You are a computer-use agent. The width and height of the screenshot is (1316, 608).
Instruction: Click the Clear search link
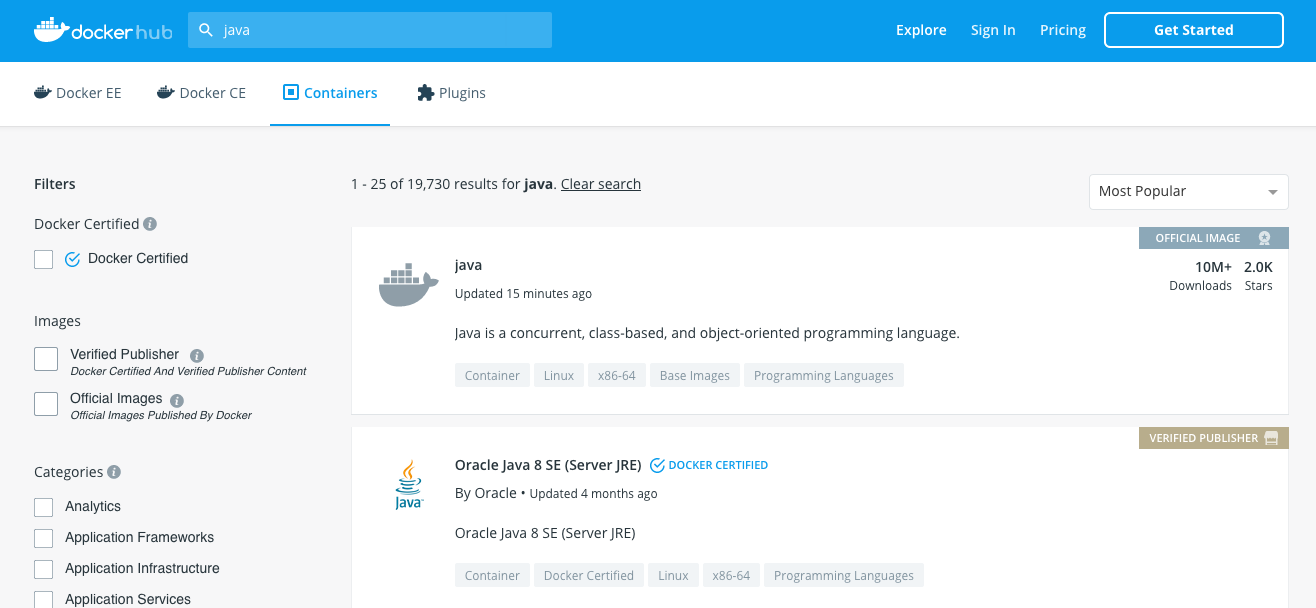(601, 184)
